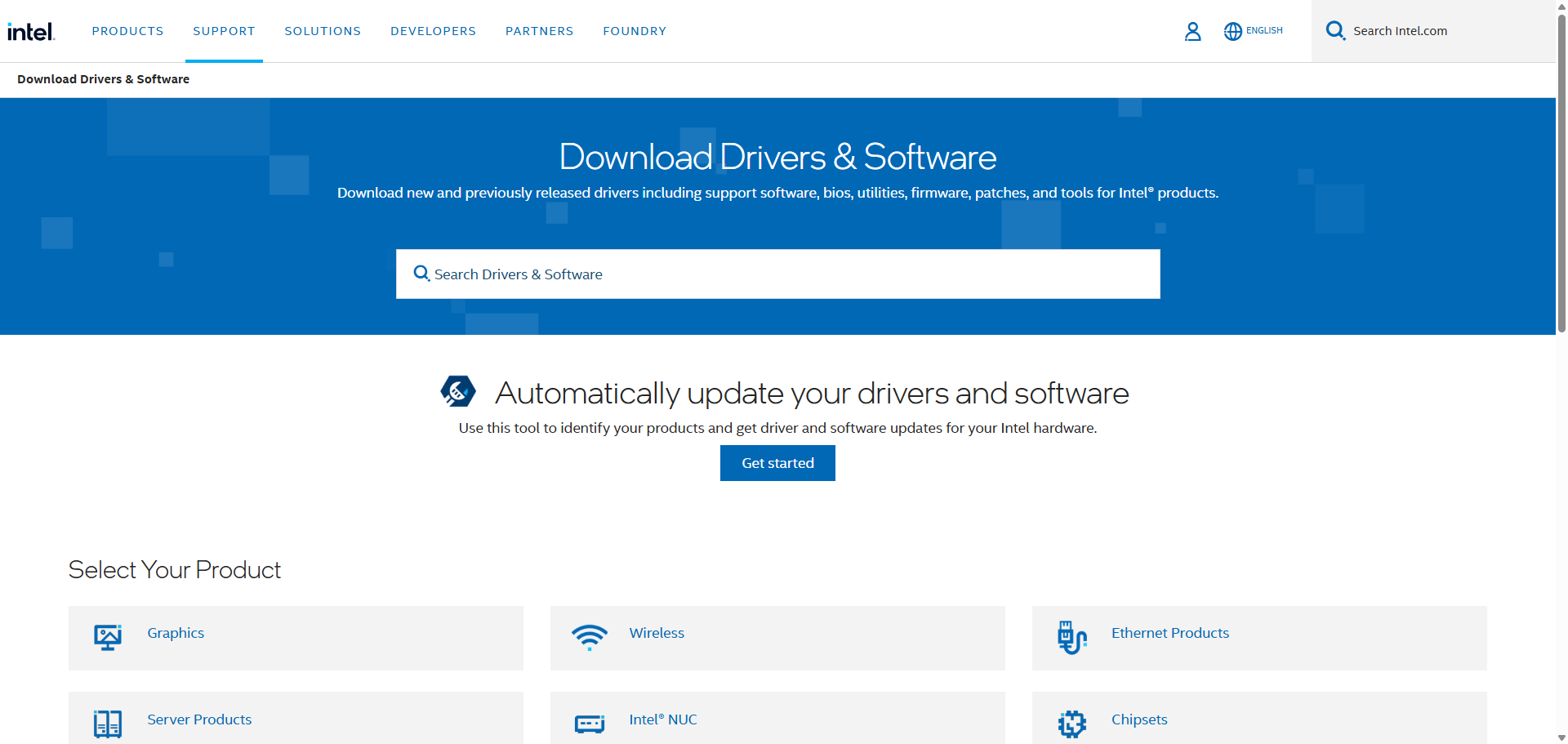Viewport: 1568px width, 744px height.
Task: Open the Wireless product category link
Action: pyautogui.click(x=657, y=633)
